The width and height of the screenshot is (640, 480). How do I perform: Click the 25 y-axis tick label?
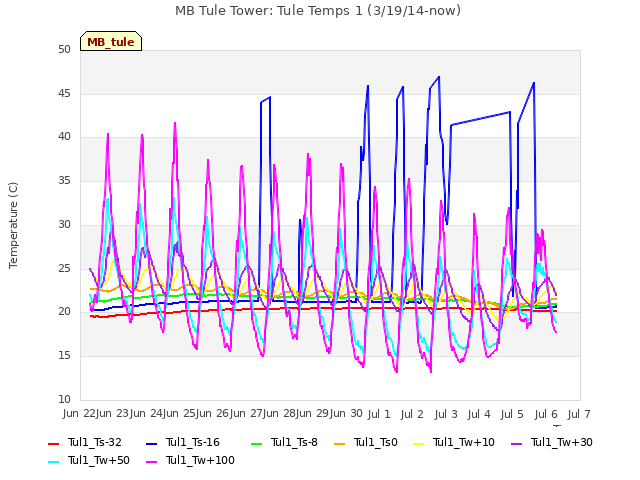(64, 269)
